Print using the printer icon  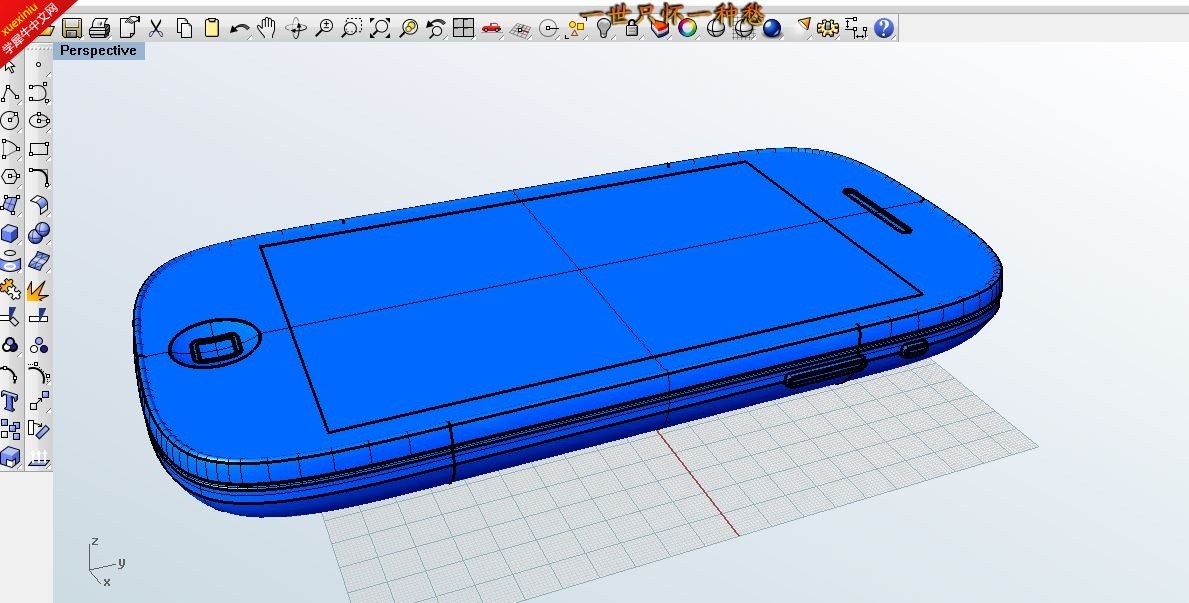click(x=99, y=29)
